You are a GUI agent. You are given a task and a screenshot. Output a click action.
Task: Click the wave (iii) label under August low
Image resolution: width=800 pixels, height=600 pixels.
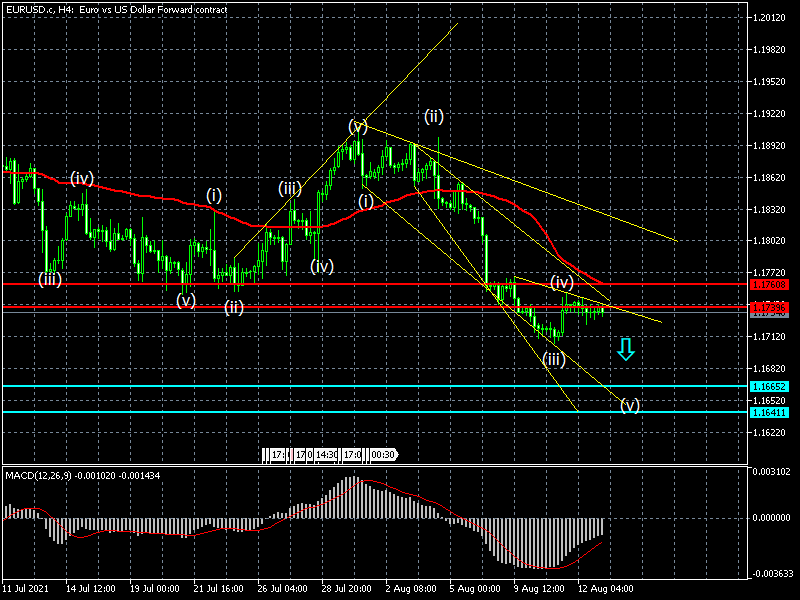tap(554, 358)
